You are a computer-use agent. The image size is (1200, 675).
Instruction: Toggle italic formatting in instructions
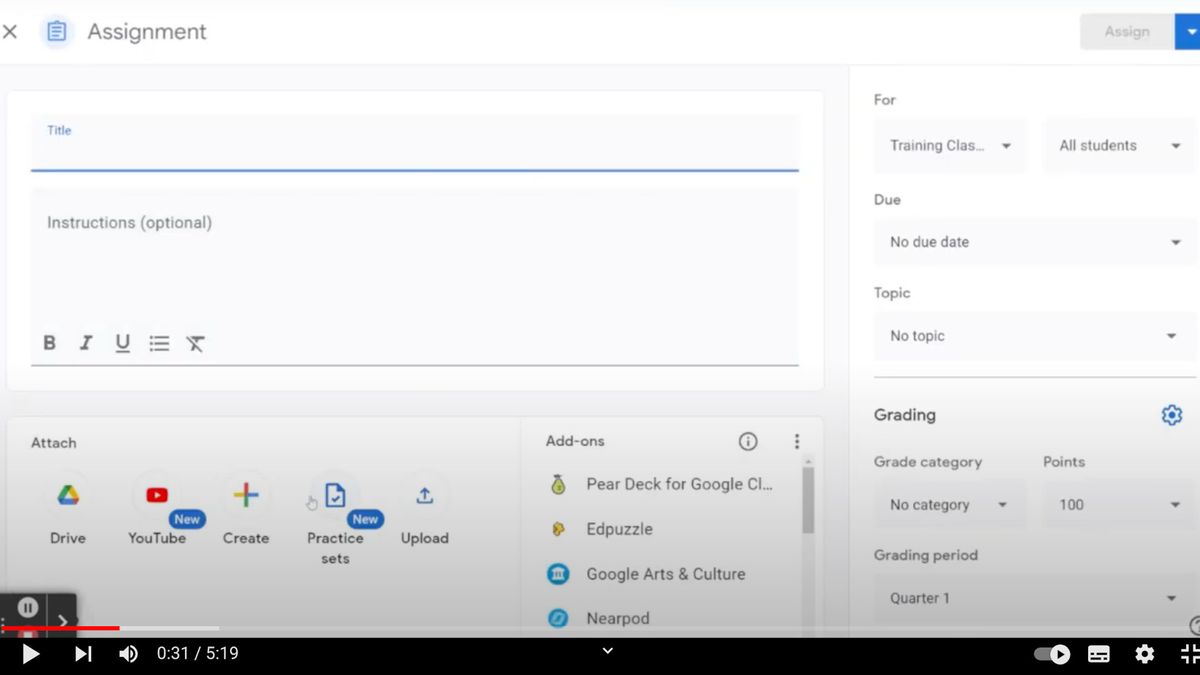pyautogui.click(x=86, y=343)
